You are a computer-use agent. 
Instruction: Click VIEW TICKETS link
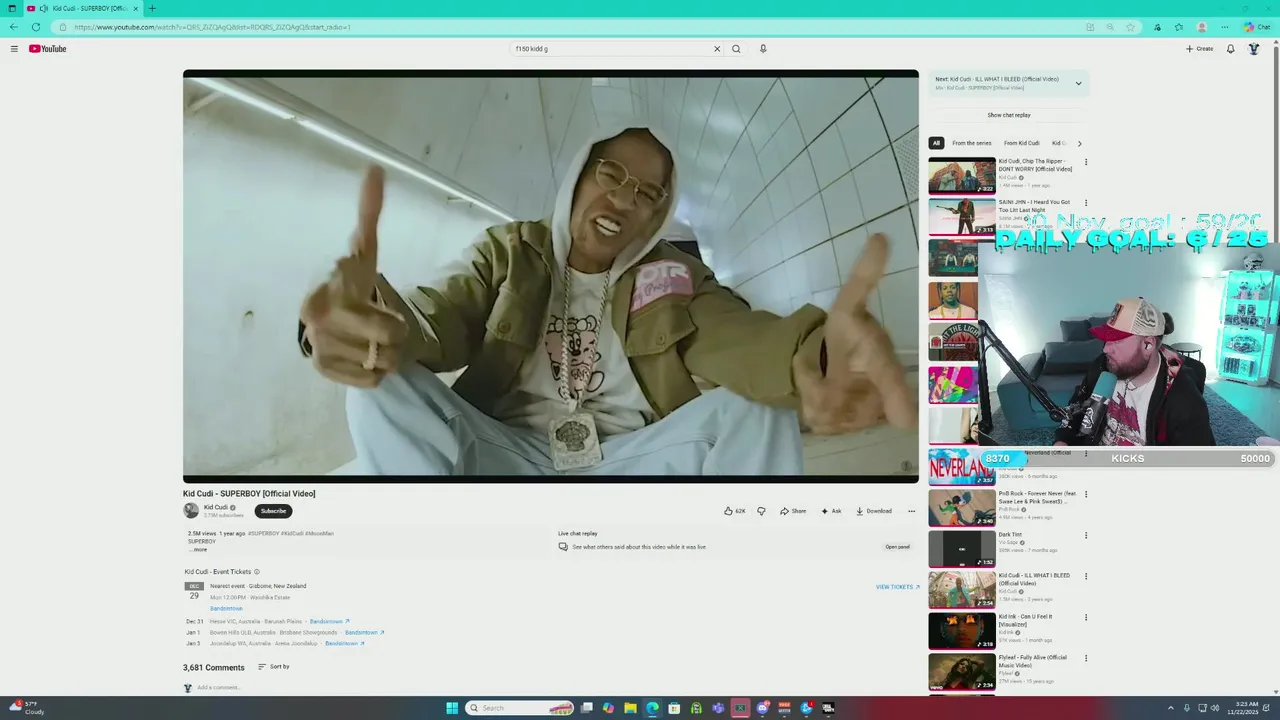[897, 587]
